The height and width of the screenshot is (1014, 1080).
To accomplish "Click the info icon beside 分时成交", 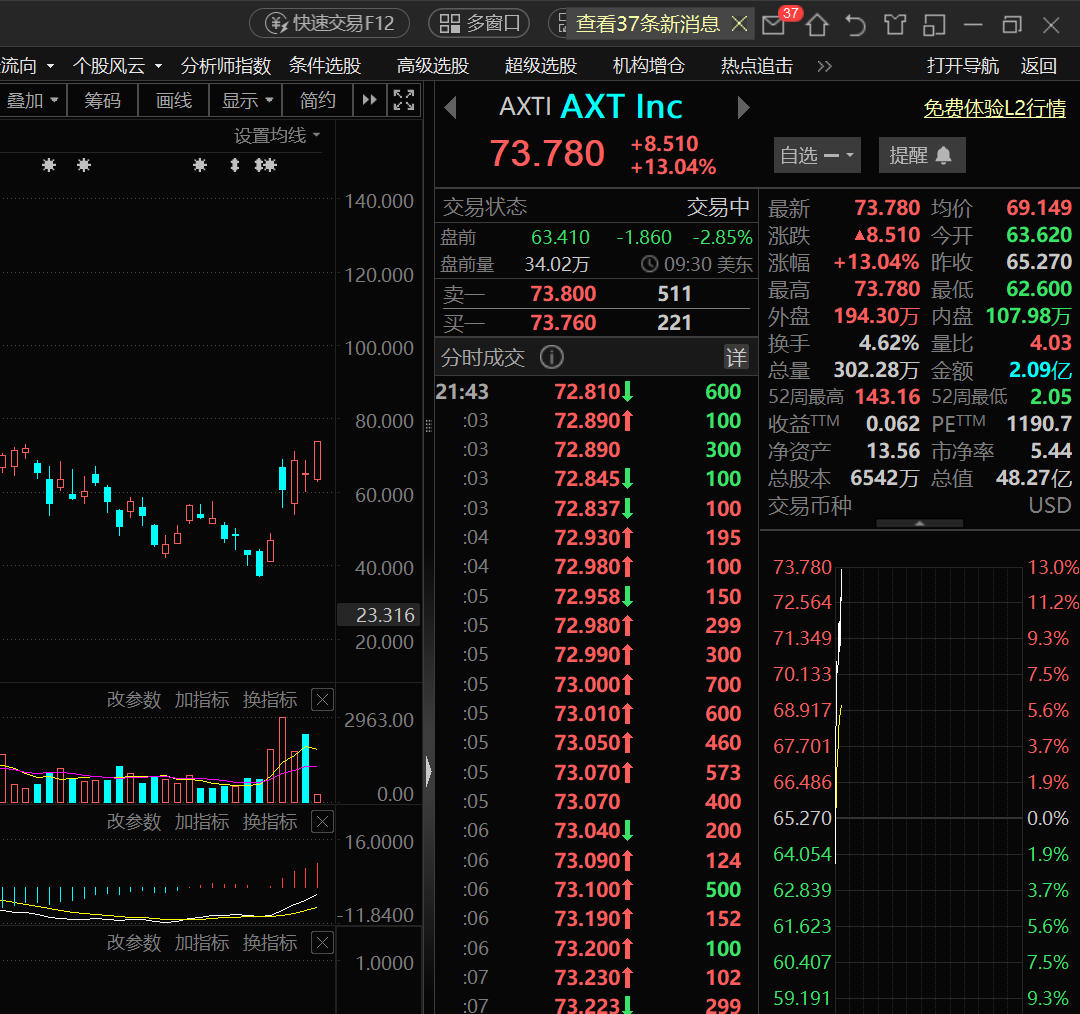I will (552, 358).
